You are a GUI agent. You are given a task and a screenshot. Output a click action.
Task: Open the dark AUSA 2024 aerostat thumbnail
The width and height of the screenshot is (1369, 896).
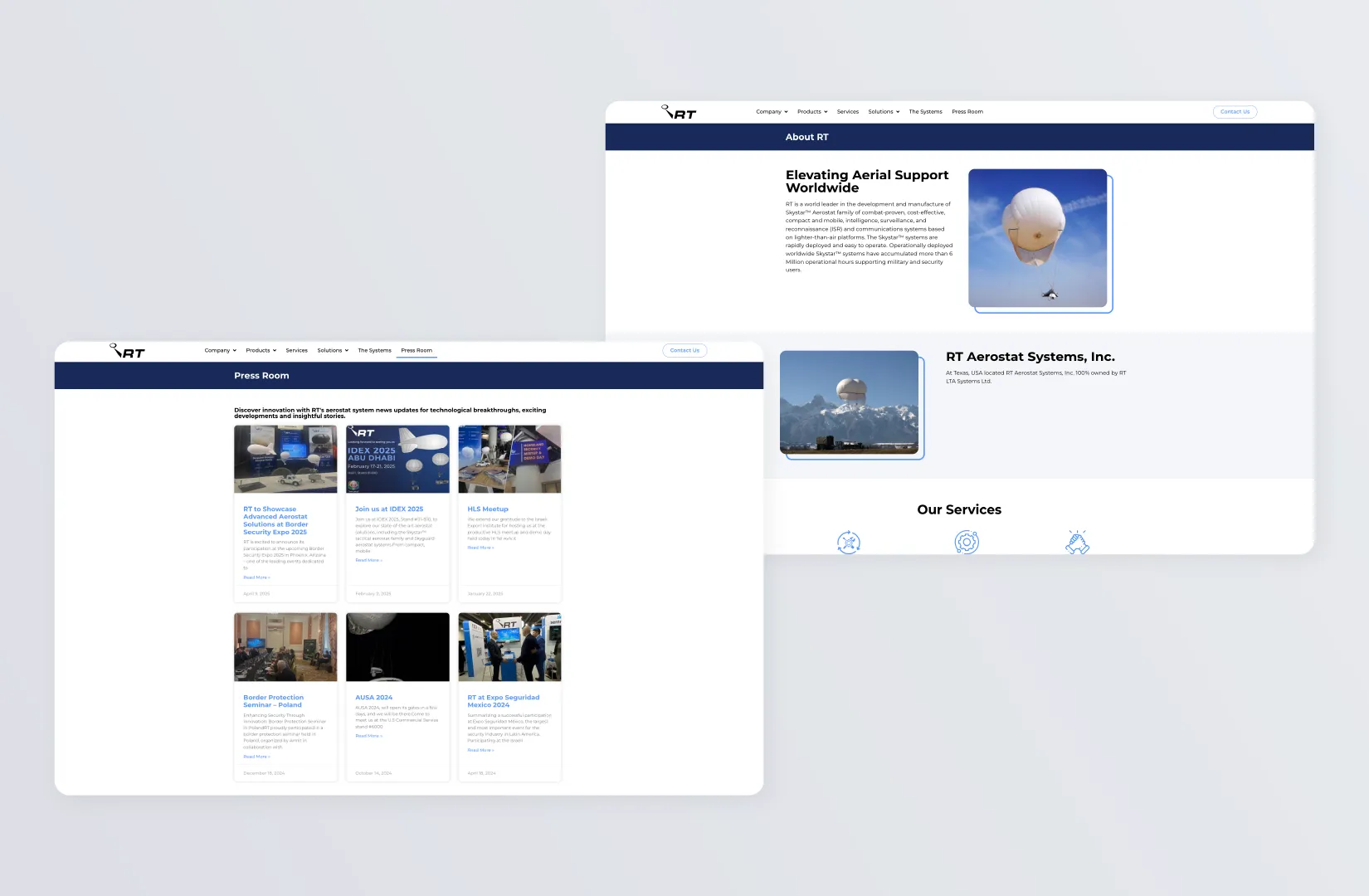(x=397, y=647)
